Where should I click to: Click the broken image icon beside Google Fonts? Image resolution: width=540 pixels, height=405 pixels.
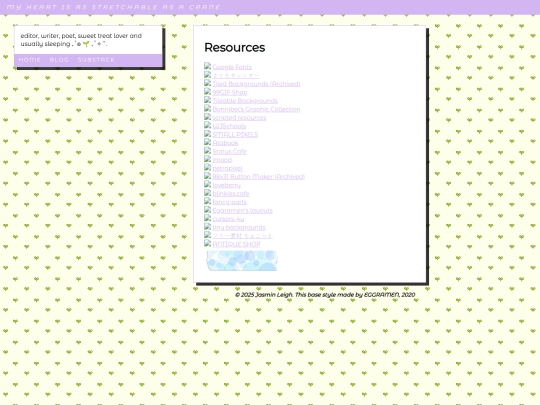pos(207,66)
